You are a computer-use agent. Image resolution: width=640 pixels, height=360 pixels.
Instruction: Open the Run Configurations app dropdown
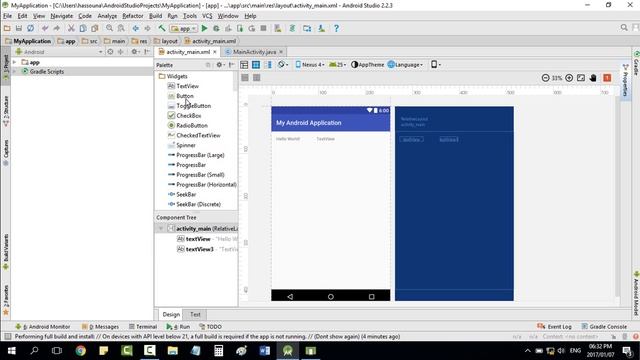(x=184, y=28)
